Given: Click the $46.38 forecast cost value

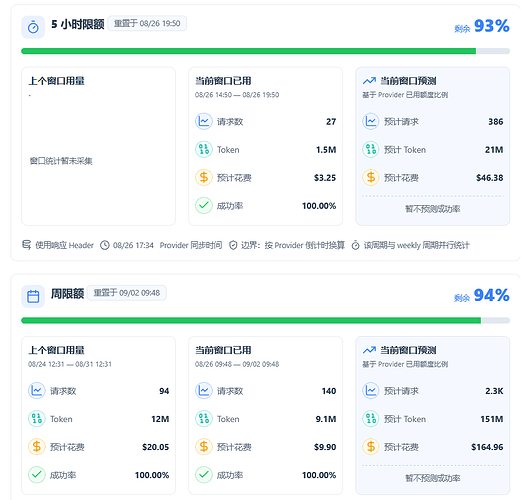Looking at the screenshot, I should point(490,178).
